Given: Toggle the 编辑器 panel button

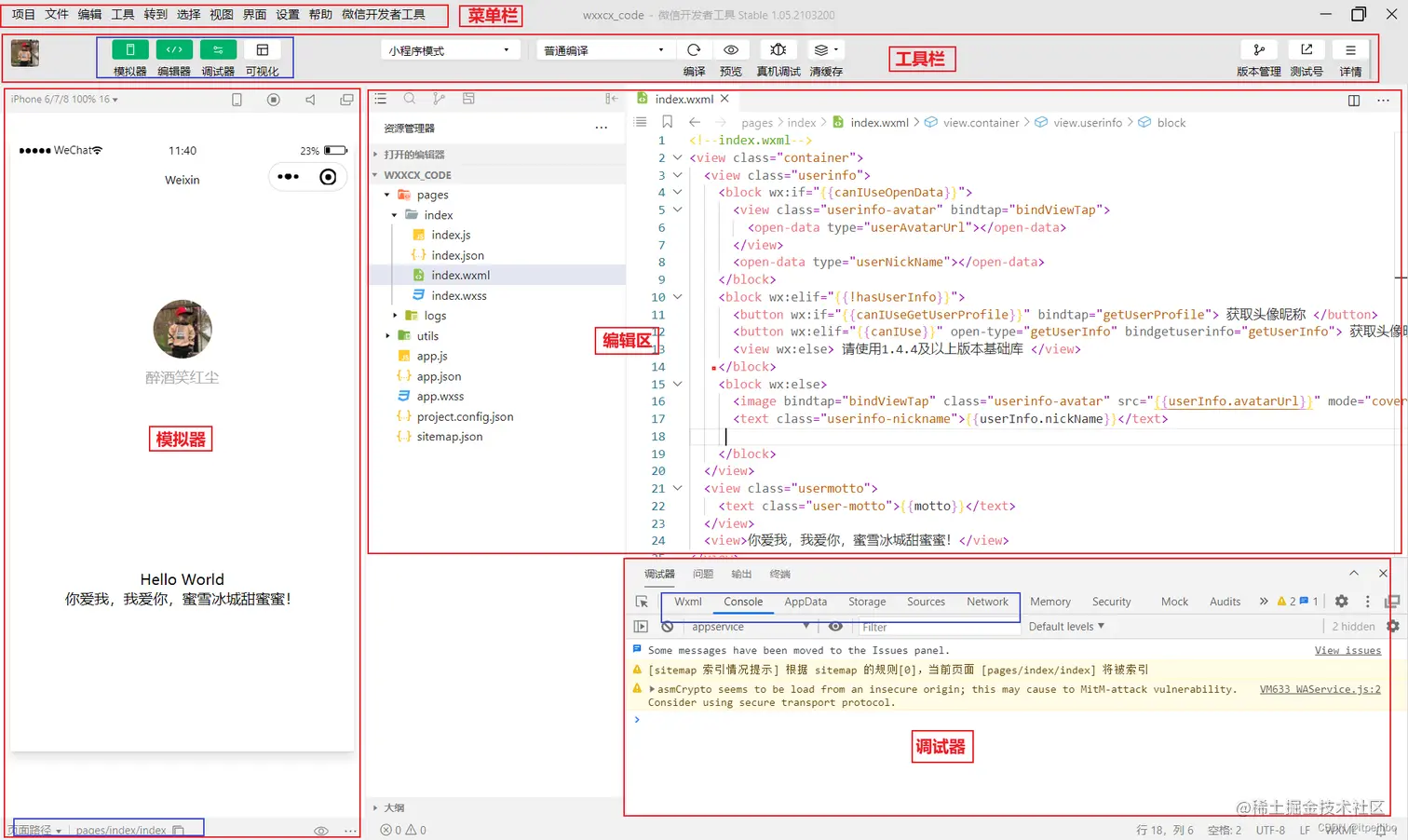Looking at the screenshot, I should click(174, 50).
